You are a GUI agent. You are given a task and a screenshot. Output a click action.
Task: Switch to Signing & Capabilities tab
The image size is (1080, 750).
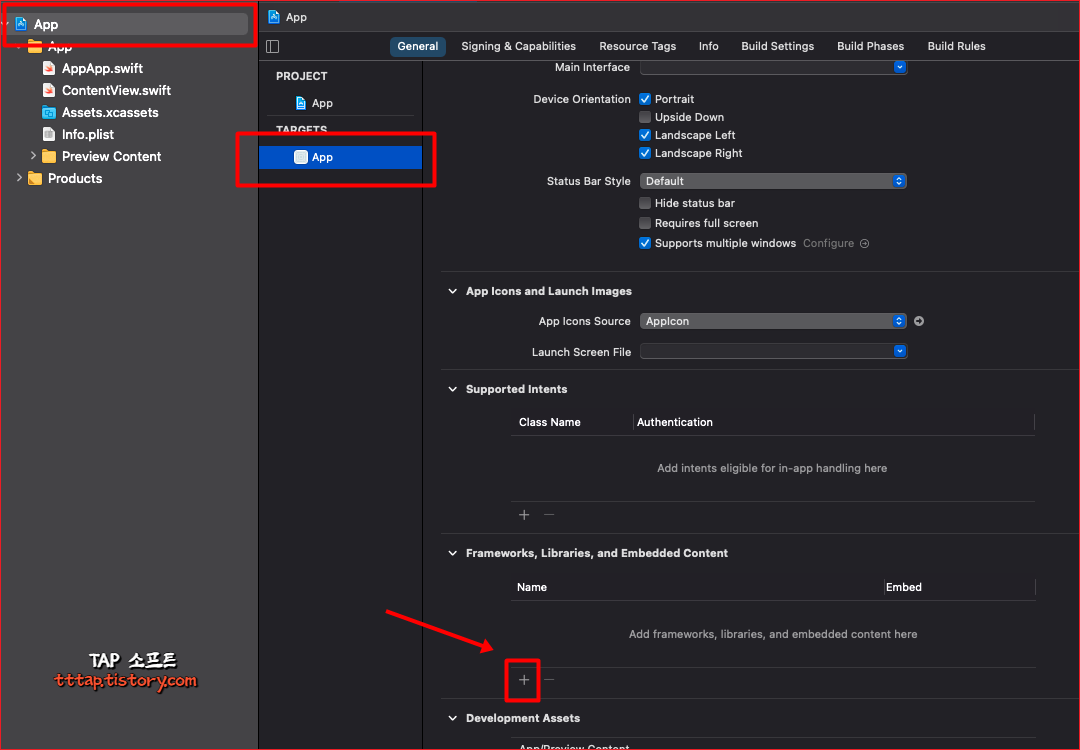click(519, 46)
